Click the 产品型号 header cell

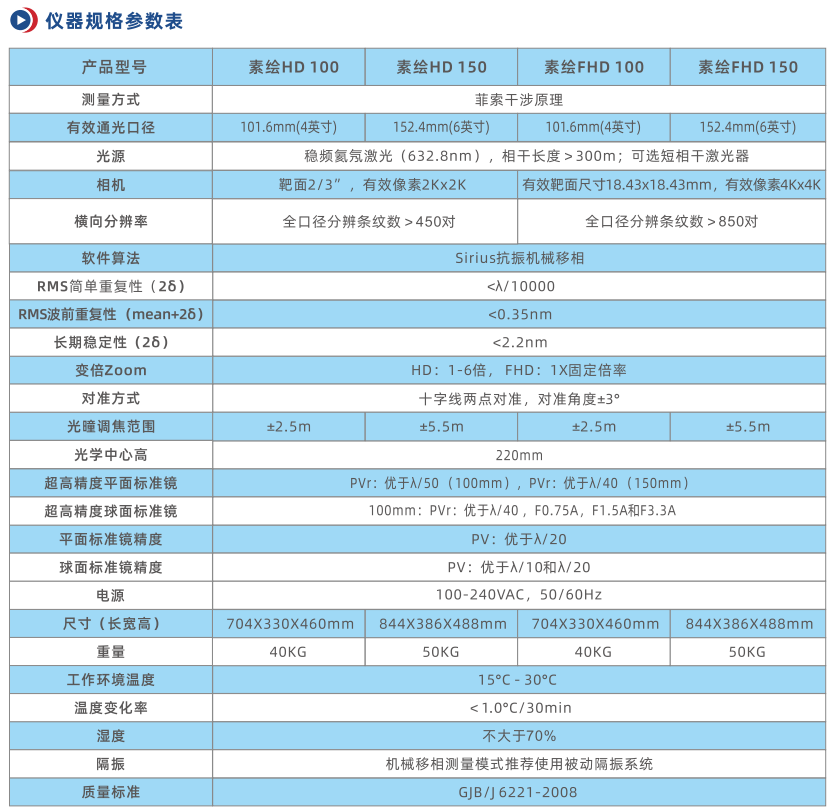pyautogui.click(x=111, y=68)
